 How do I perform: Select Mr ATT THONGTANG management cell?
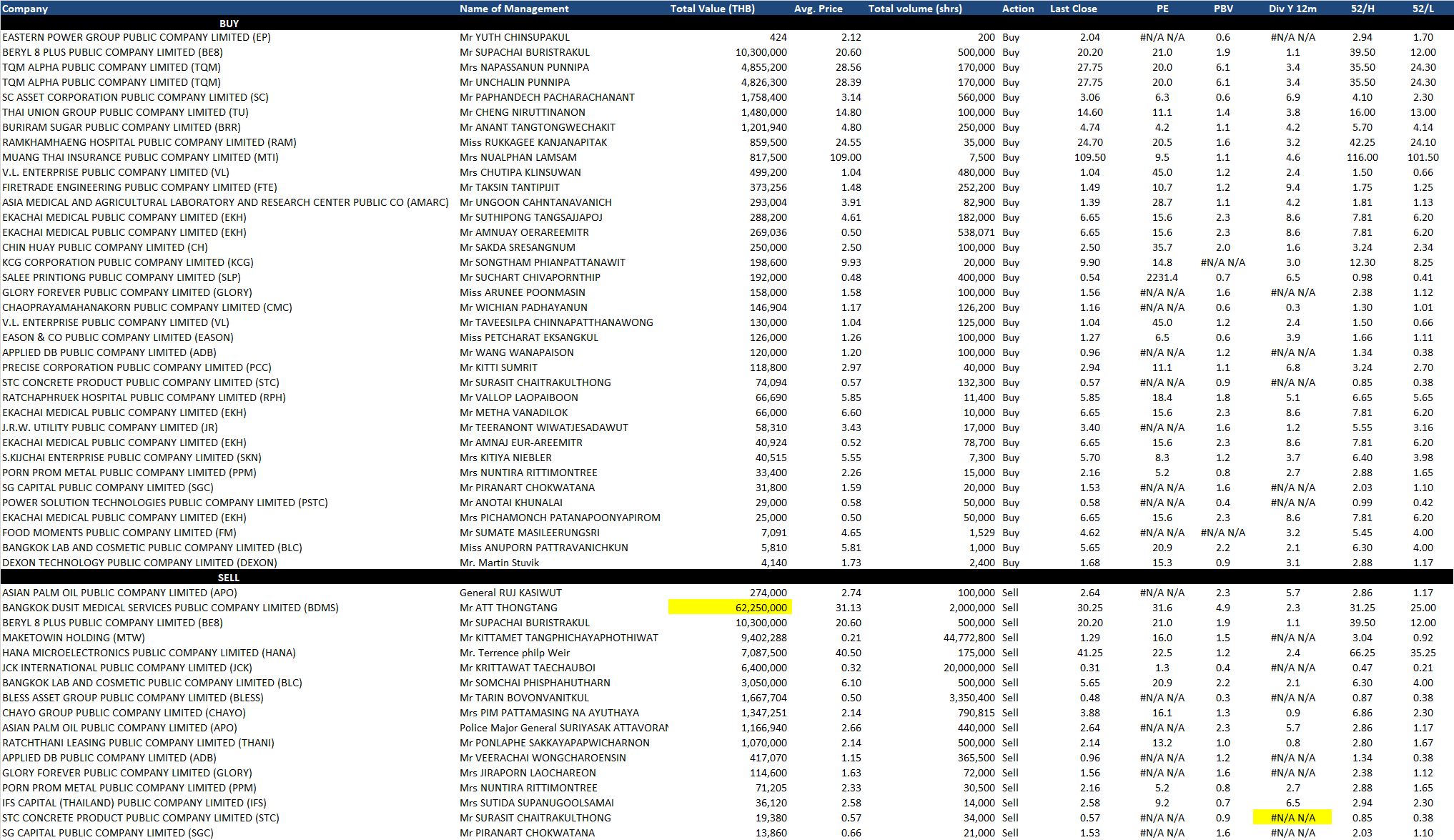pos(508,608)
